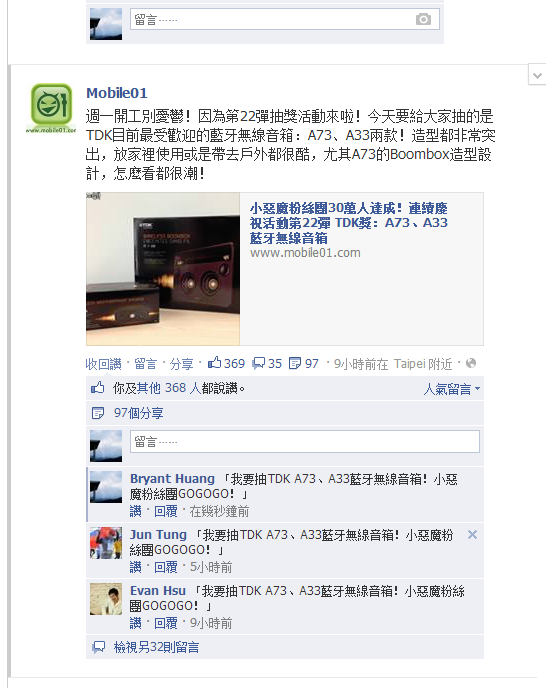Toggle 讚 on Bryant Huang's comment
The width and height of the screenshot is (546, 688).
point(136,511)
